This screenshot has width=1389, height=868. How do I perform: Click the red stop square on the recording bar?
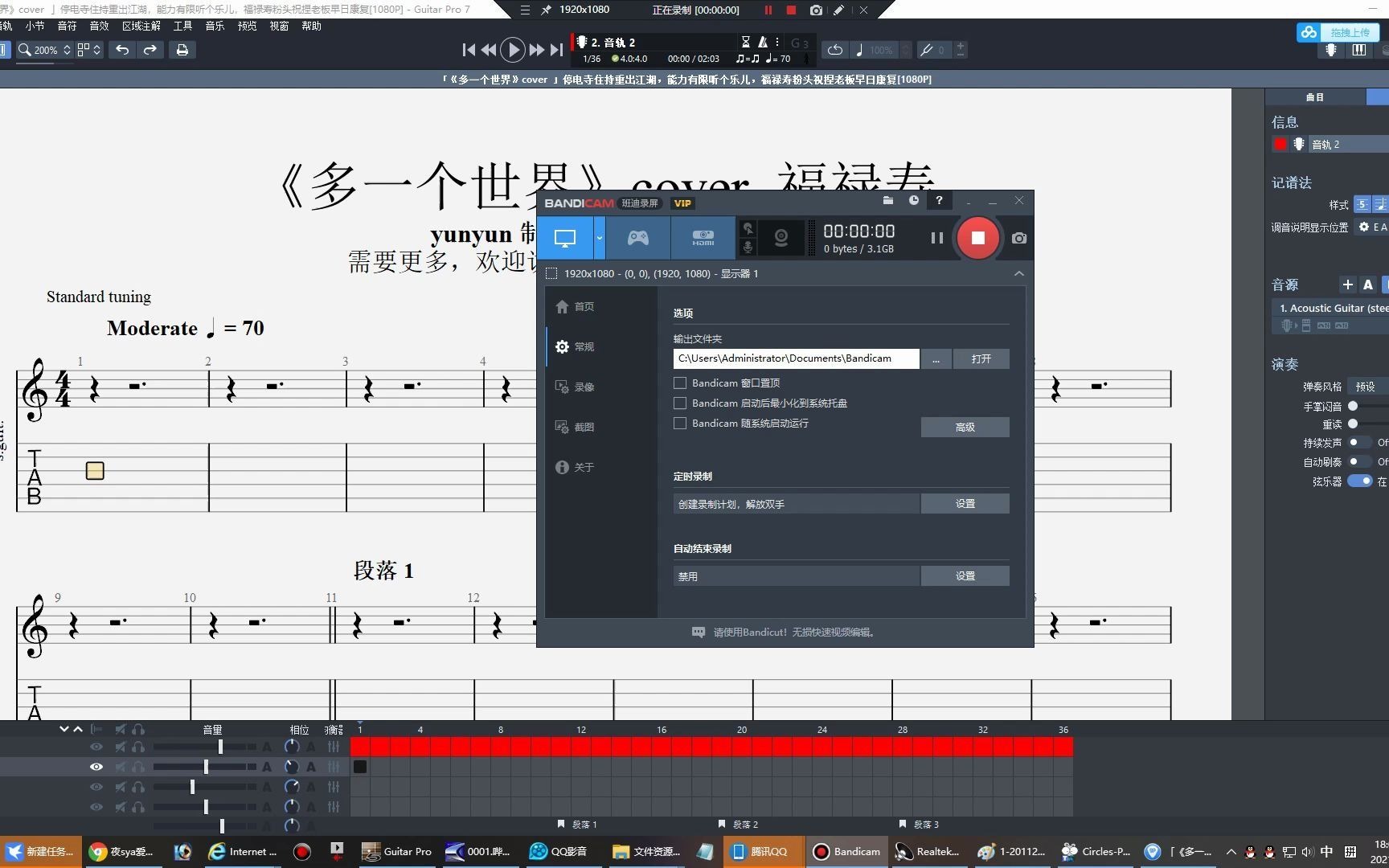coord(791,10)
